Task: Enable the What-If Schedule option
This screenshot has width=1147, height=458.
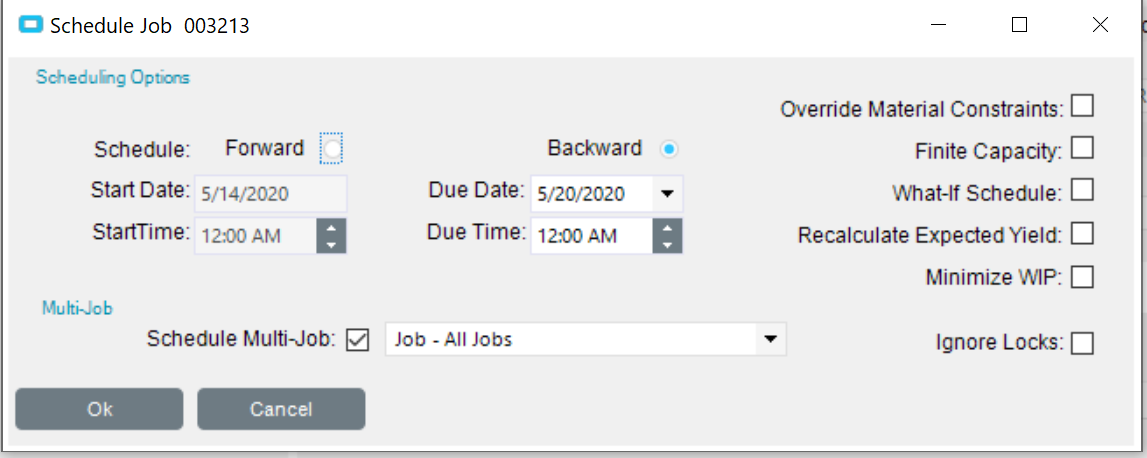Action: tap(1082, 190)
